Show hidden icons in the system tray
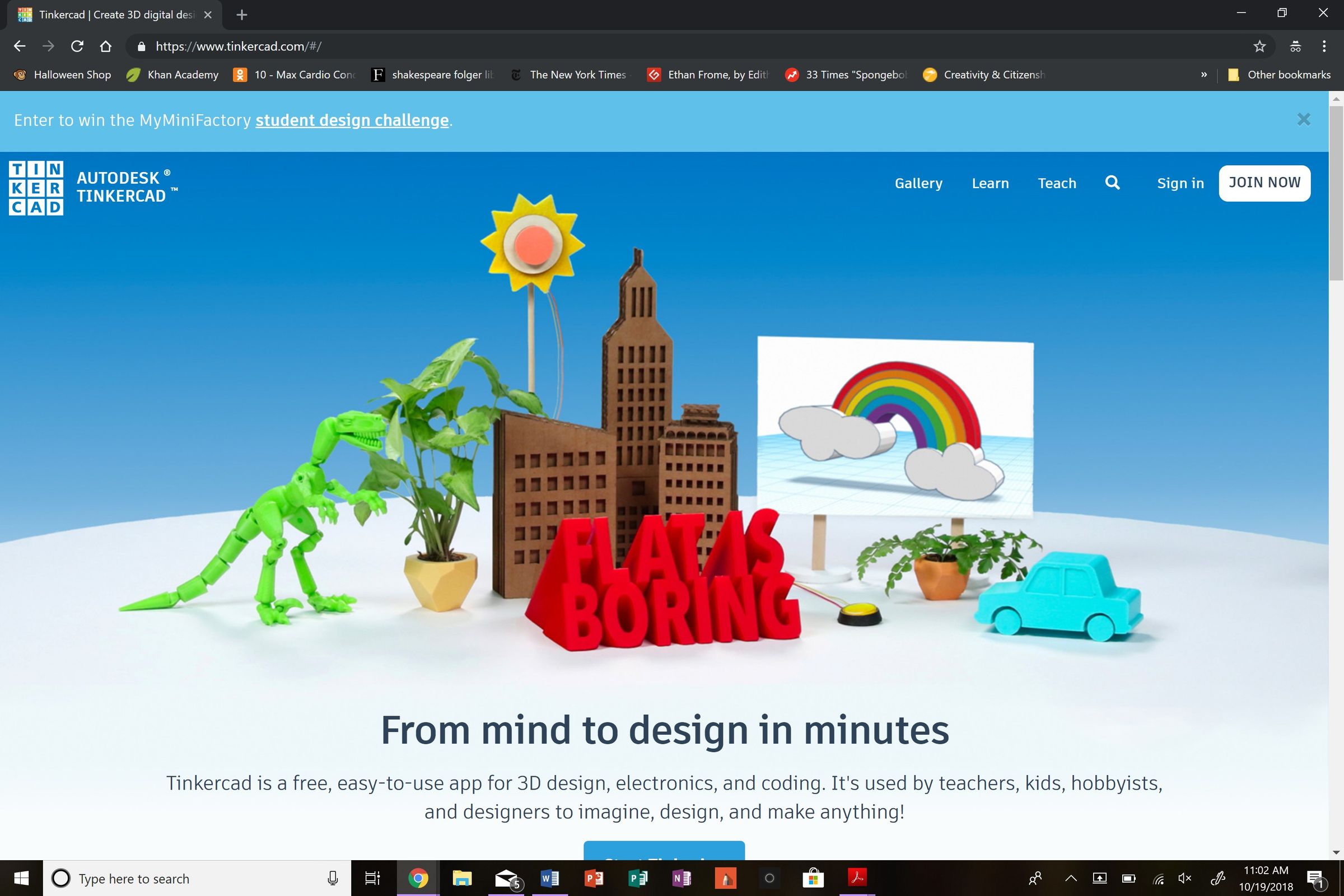This screenshot has height=896, width=1344. [1071, 878]
